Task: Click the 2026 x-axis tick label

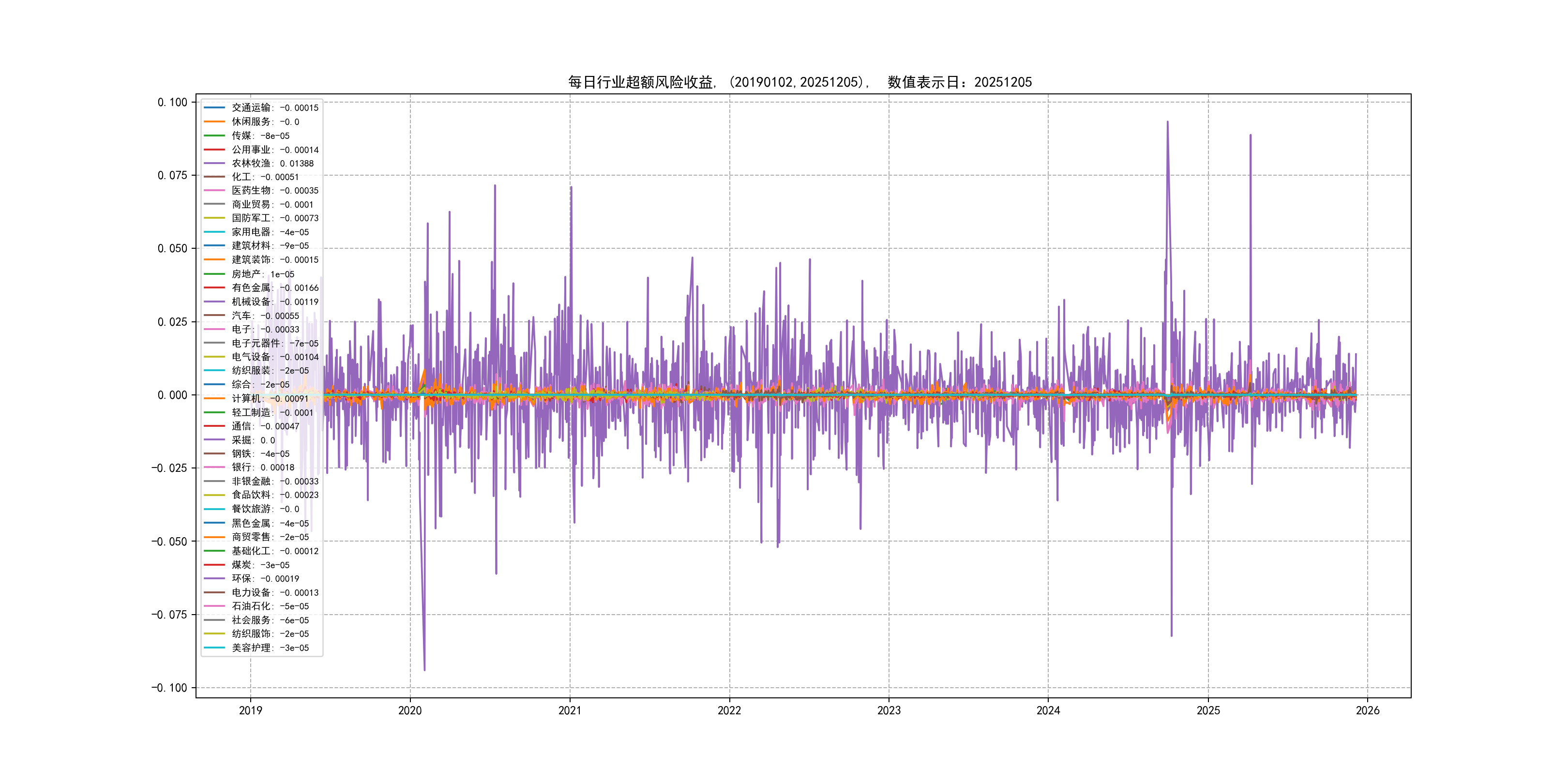Action: click(x=1367, y=710)
